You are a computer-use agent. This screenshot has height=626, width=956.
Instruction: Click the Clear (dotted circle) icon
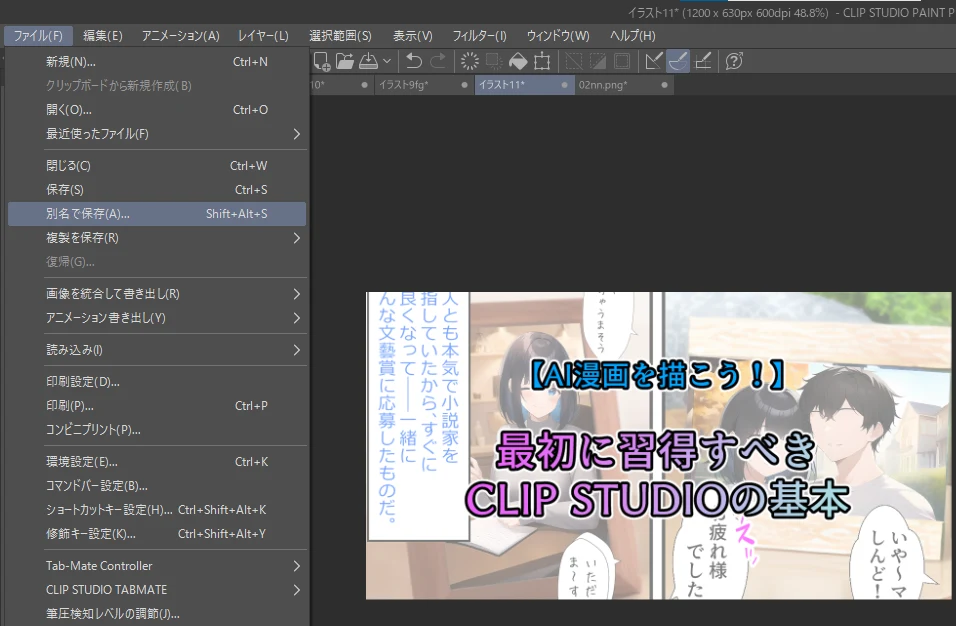(x=469, y=62)
